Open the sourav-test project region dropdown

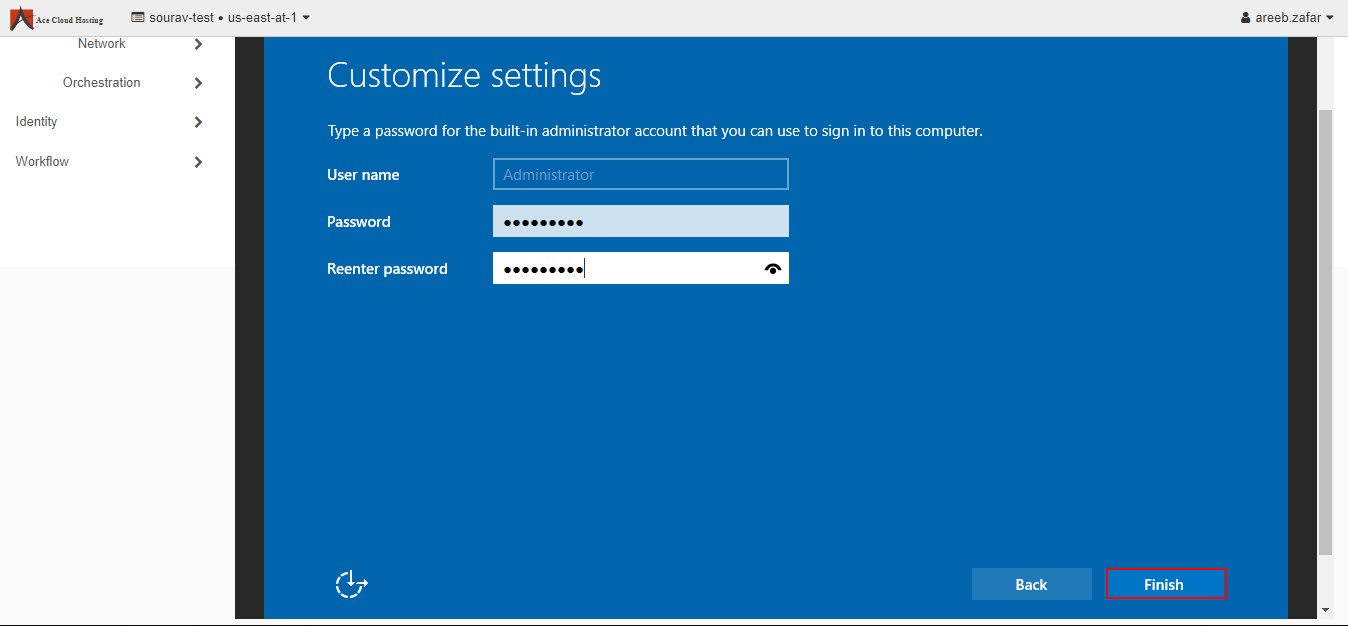point(220,17)
